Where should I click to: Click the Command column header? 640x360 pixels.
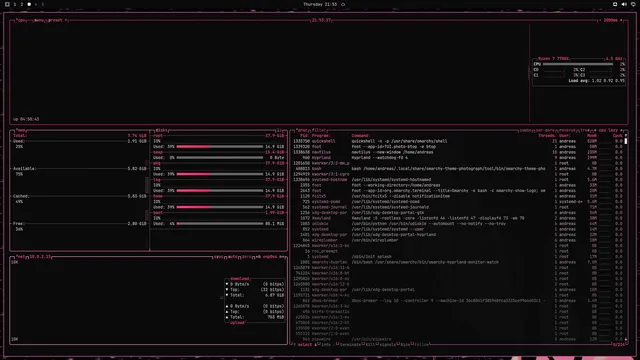coord(360,136)
